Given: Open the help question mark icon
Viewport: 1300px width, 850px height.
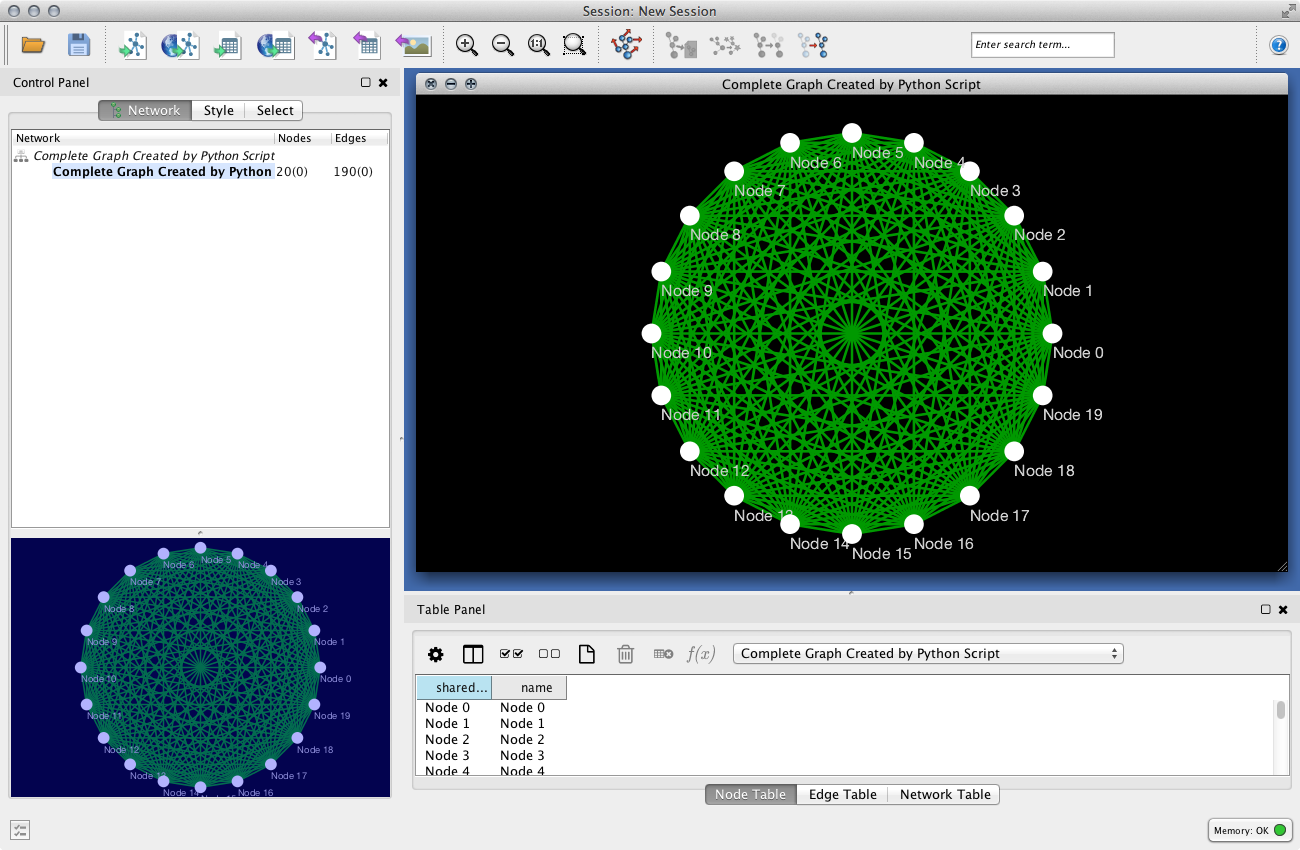Looking at the screenshot, I should click(1278, 45).
